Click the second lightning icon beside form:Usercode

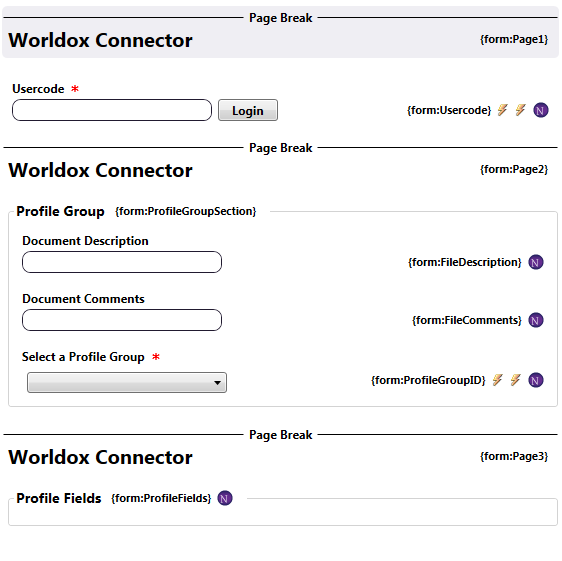click(x=520, y=110)
